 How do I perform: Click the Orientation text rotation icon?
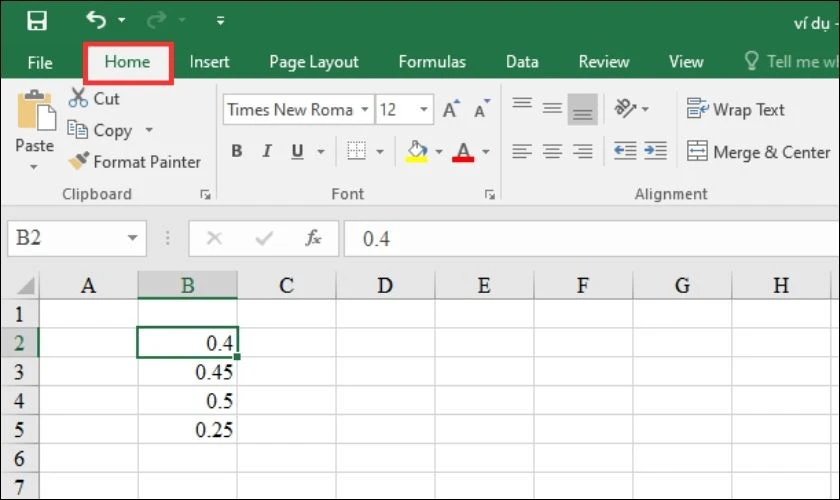(x=625, y=108)
